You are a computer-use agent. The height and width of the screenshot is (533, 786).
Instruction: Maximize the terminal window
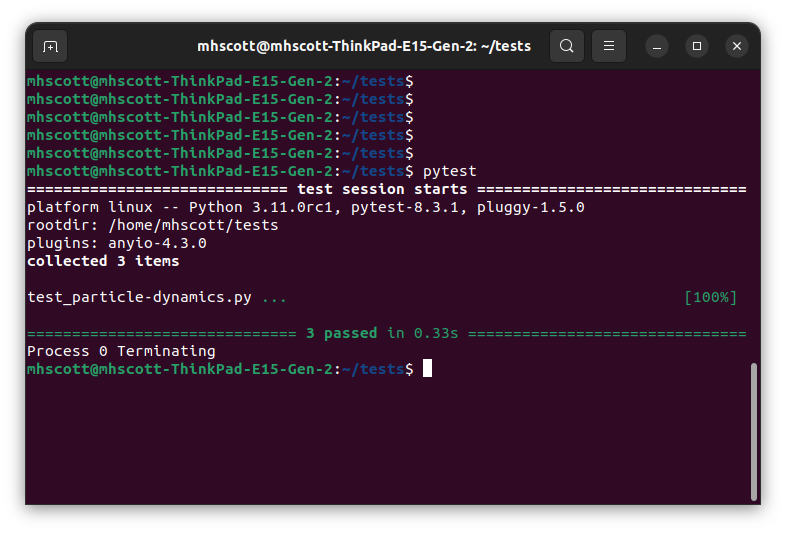697,46
